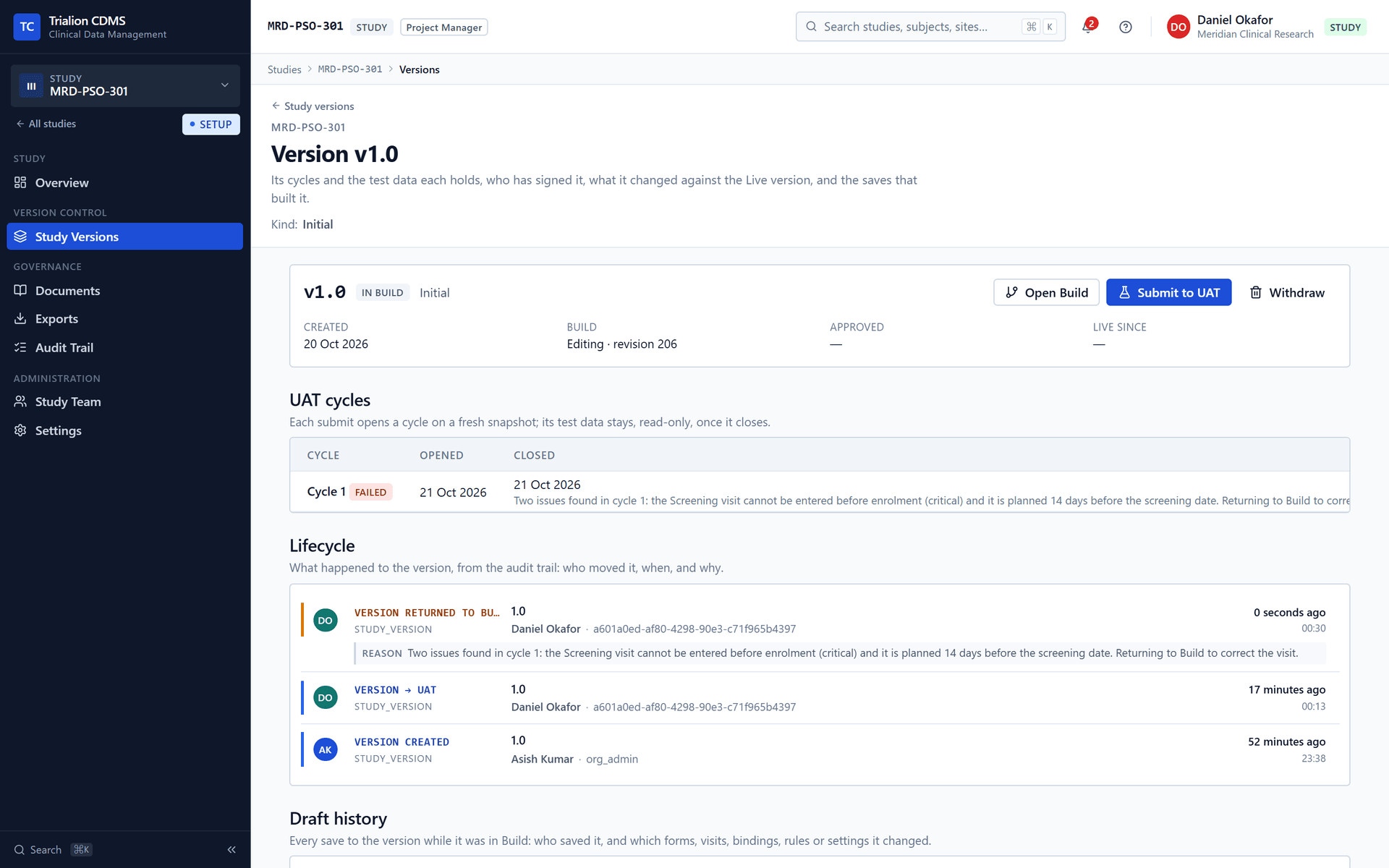Click the Versions breadcrumb item
This screenshot has height=868, width=1389.
point(419,69)
